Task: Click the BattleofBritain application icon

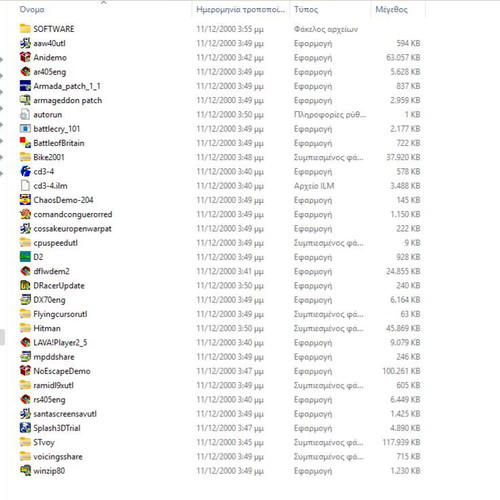Action: [x=25, y=143]
